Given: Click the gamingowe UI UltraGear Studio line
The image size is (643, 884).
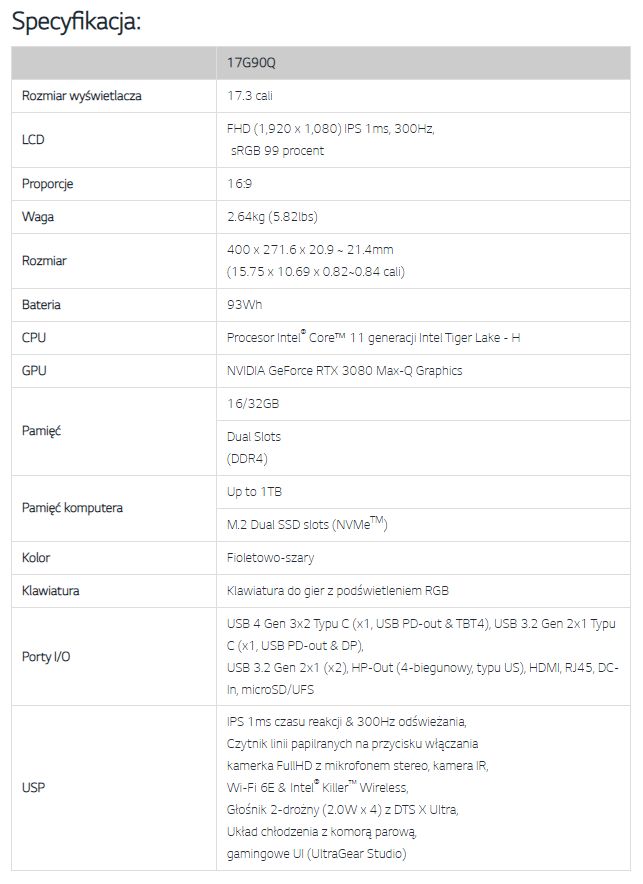Looking at the screenshot, I should pos(317,853).
